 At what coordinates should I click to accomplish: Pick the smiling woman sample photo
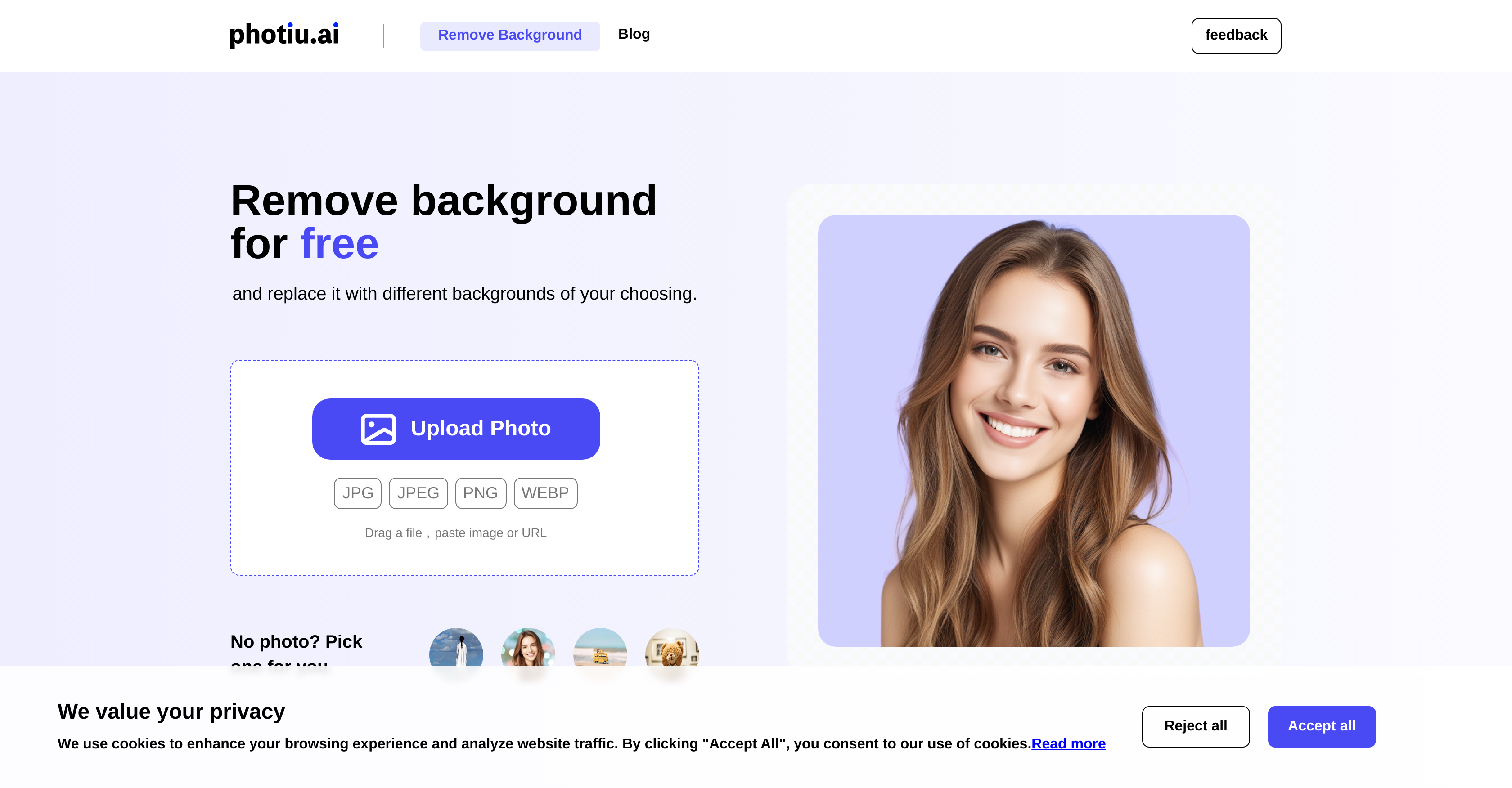tap(528, 648)
